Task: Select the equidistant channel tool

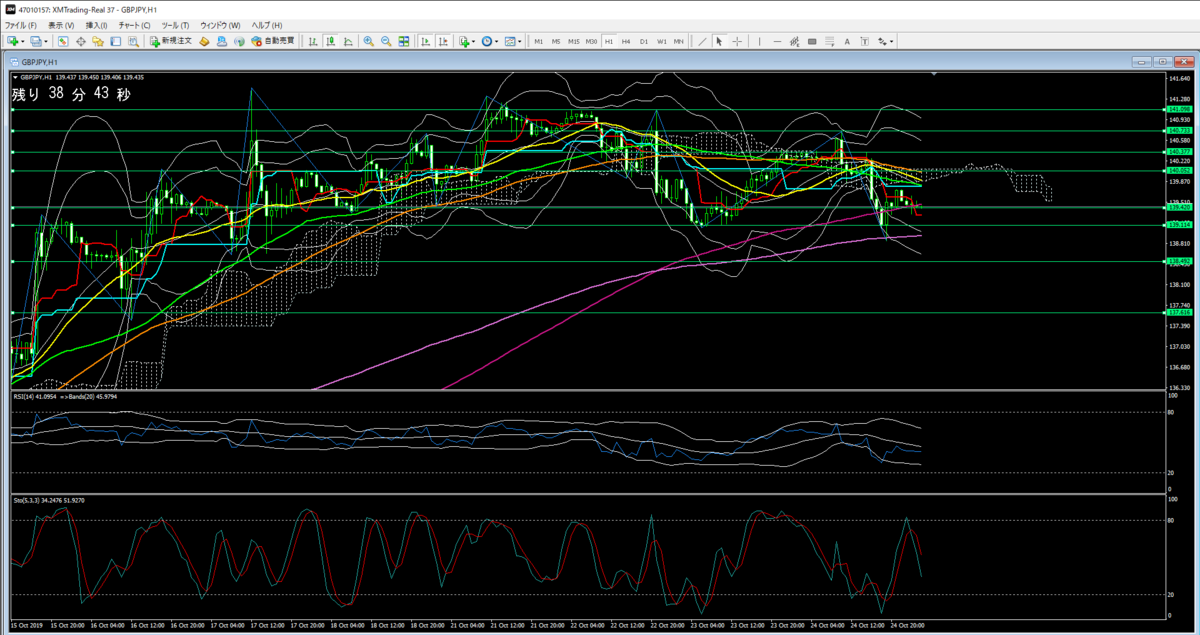Action: click(x=795, y=41)
